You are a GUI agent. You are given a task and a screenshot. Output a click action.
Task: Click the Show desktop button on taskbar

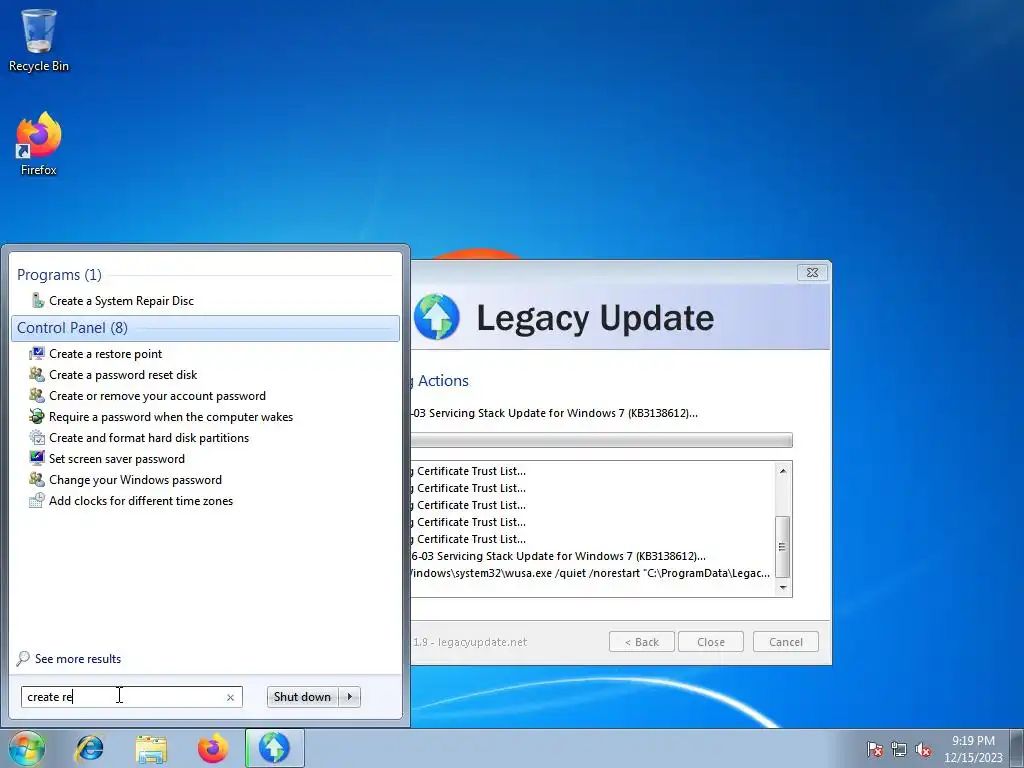pyautogui.click(x=1017, y=748)
